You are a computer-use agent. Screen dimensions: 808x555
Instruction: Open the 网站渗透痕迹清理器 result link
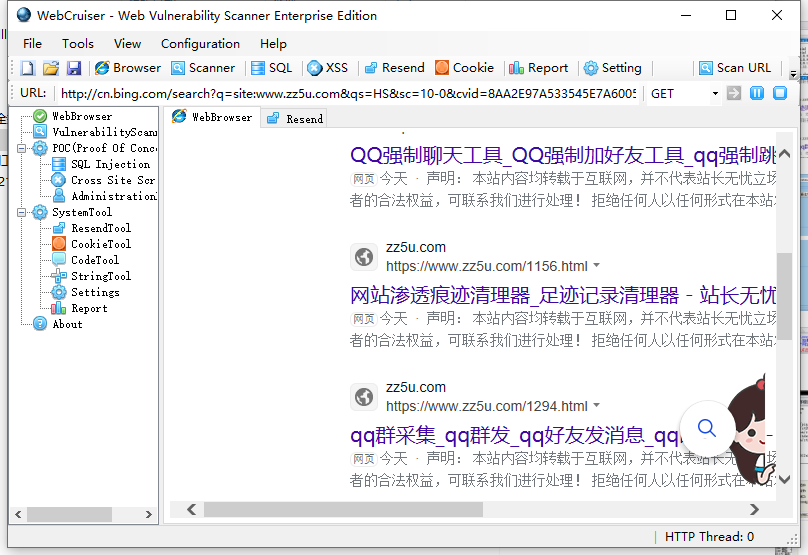[x=563, y=295]
